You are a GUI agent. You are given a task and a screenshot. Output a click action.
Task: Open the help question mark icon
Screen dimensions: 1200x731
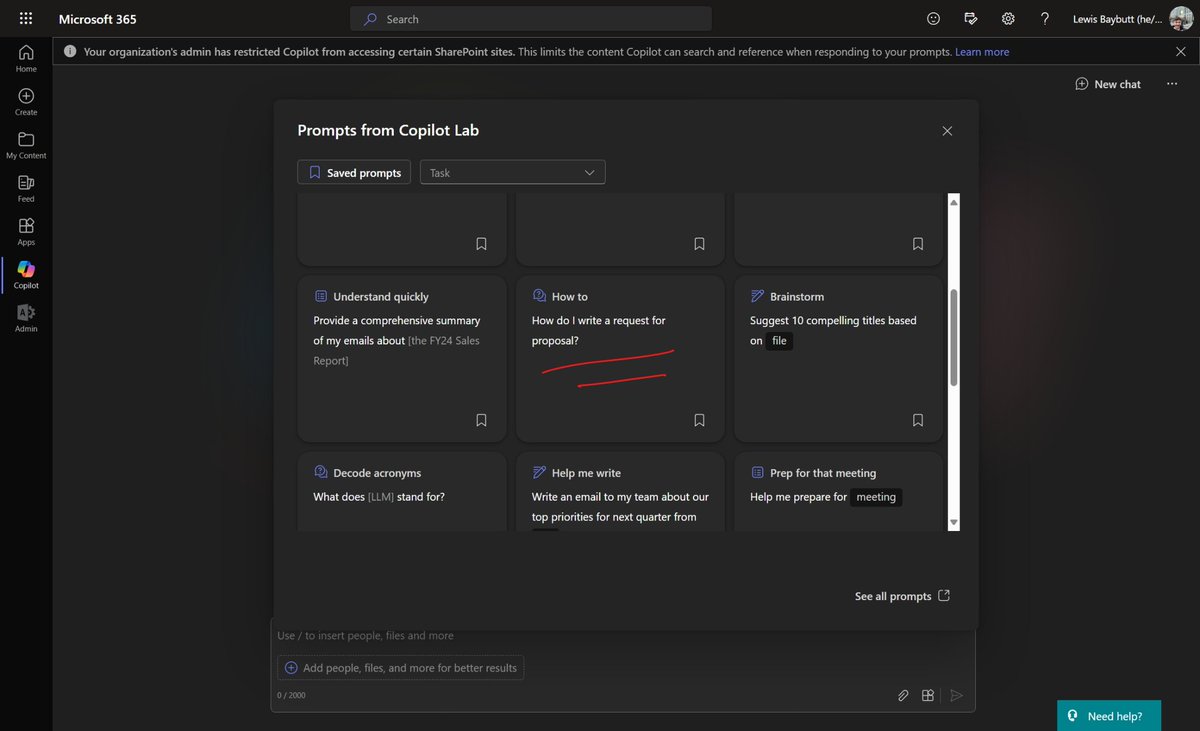pyautogui.click(x=1045, y=19)
